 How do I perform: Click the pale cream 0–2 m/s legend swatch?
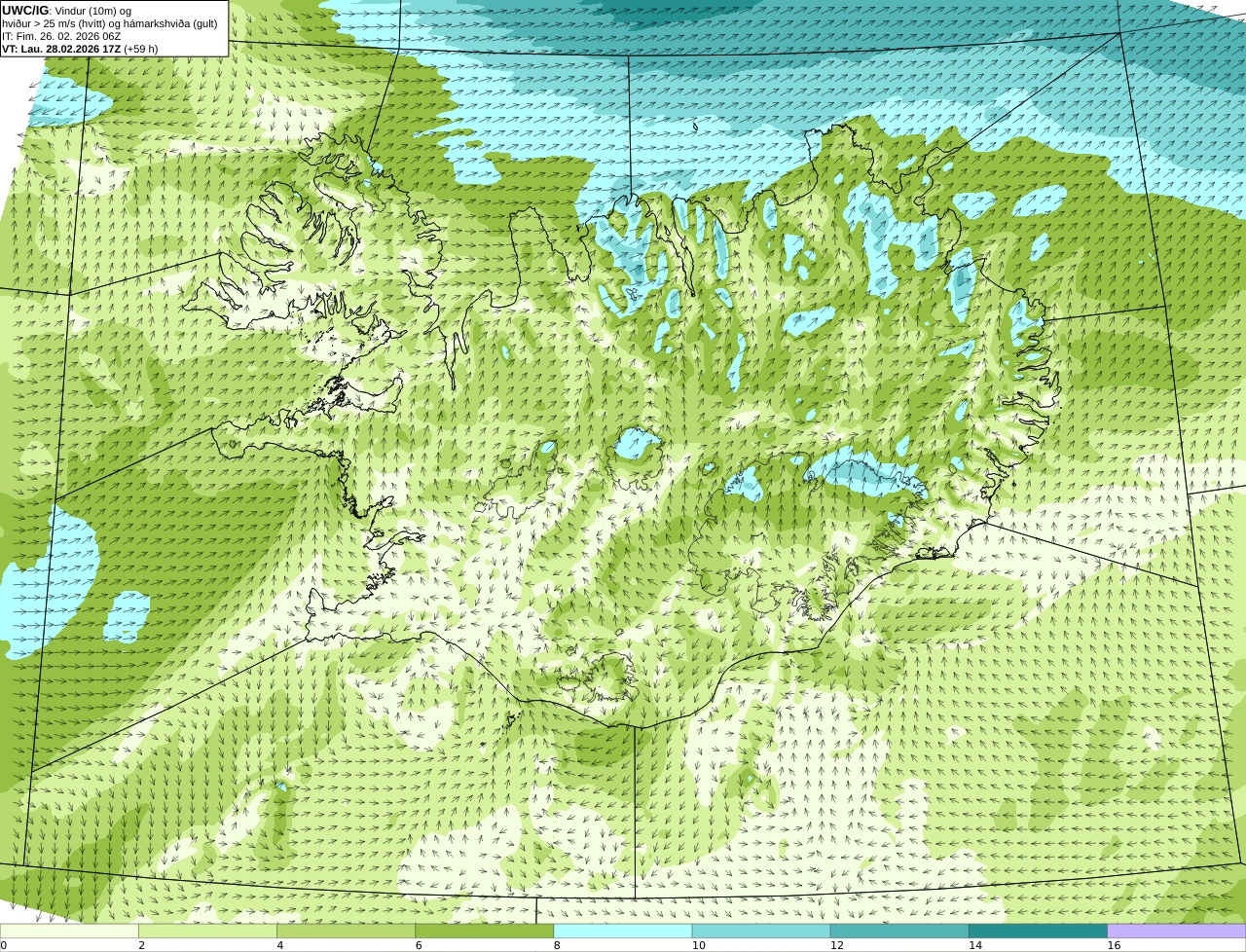(69, 931)
